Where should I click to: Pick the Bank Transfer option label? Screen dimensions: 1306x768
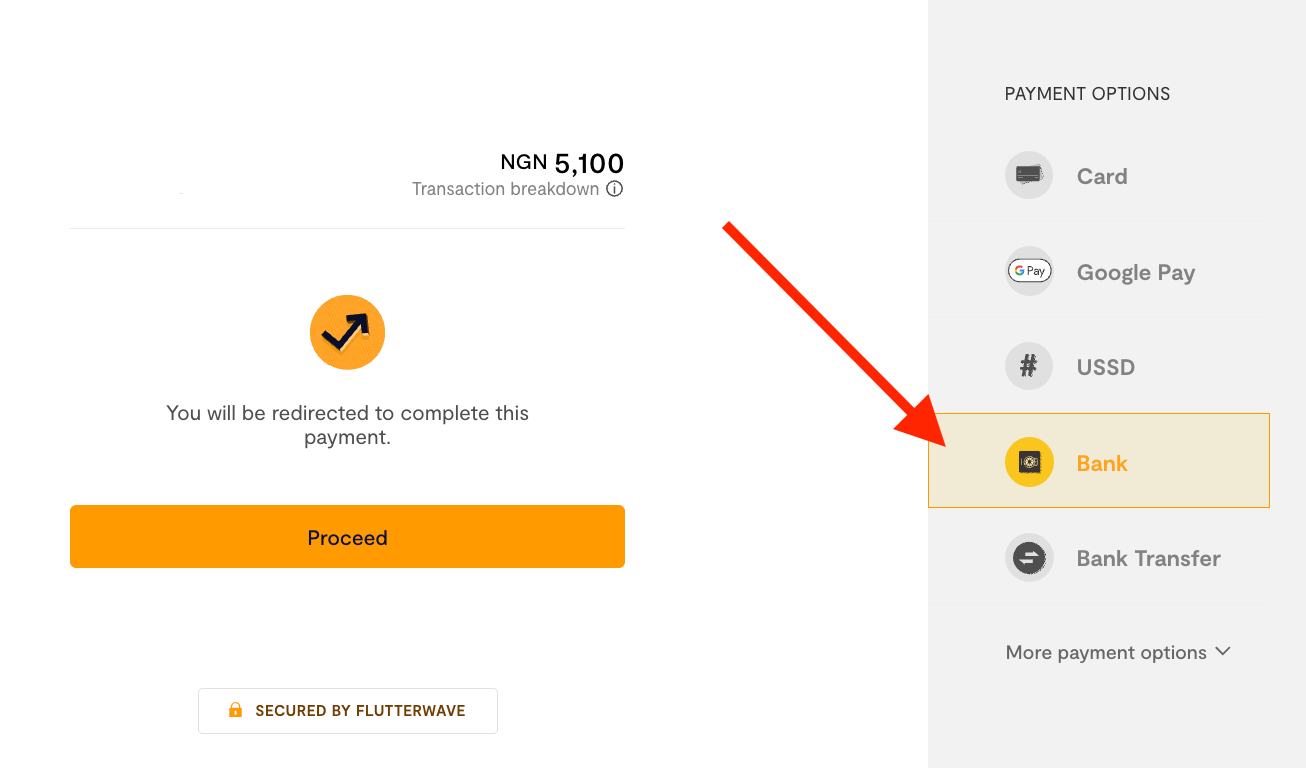[1148, 559]
